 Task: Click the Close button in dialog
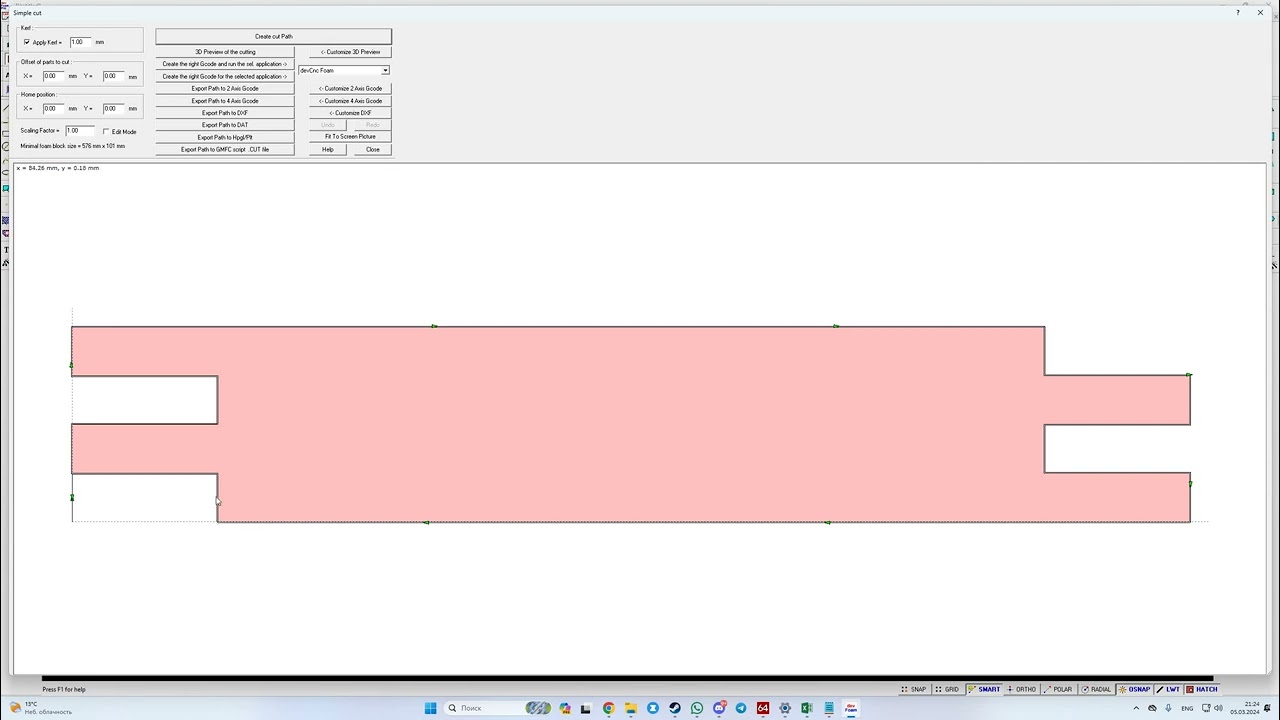point(372,149)
